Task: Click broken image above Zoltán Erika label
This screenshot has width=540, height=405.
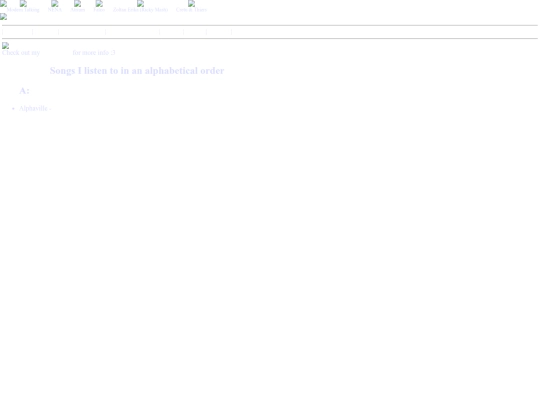Action: pos(141,3)
